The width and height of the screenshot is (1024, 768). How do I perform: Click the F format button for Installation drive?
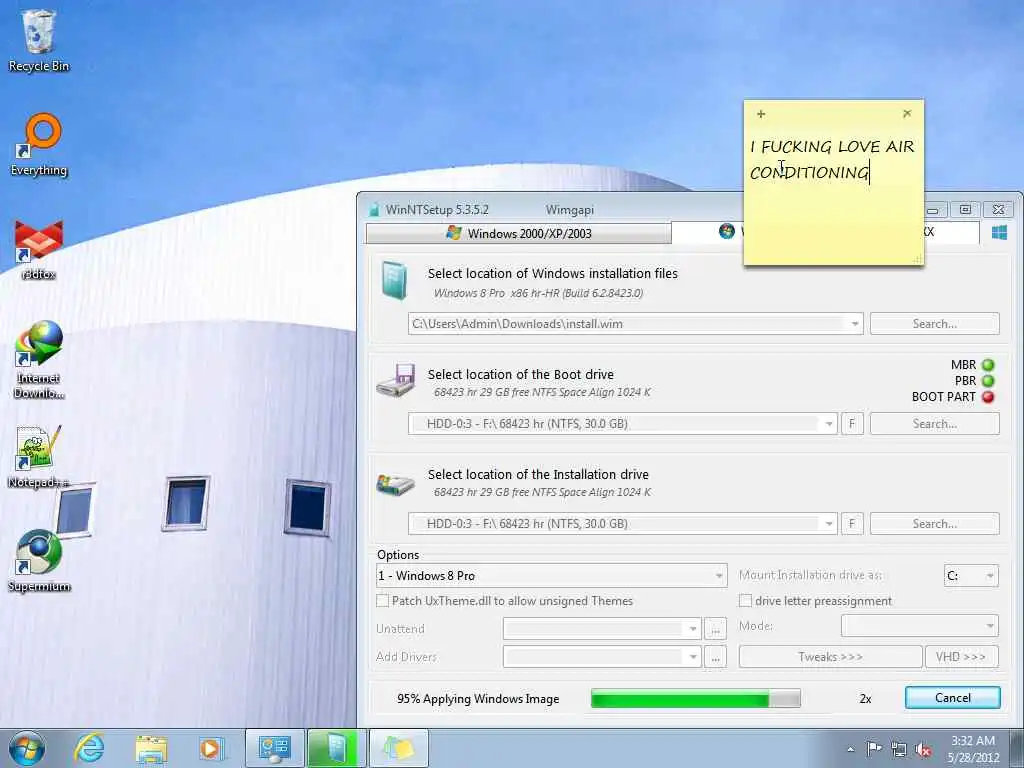point(852,524)
